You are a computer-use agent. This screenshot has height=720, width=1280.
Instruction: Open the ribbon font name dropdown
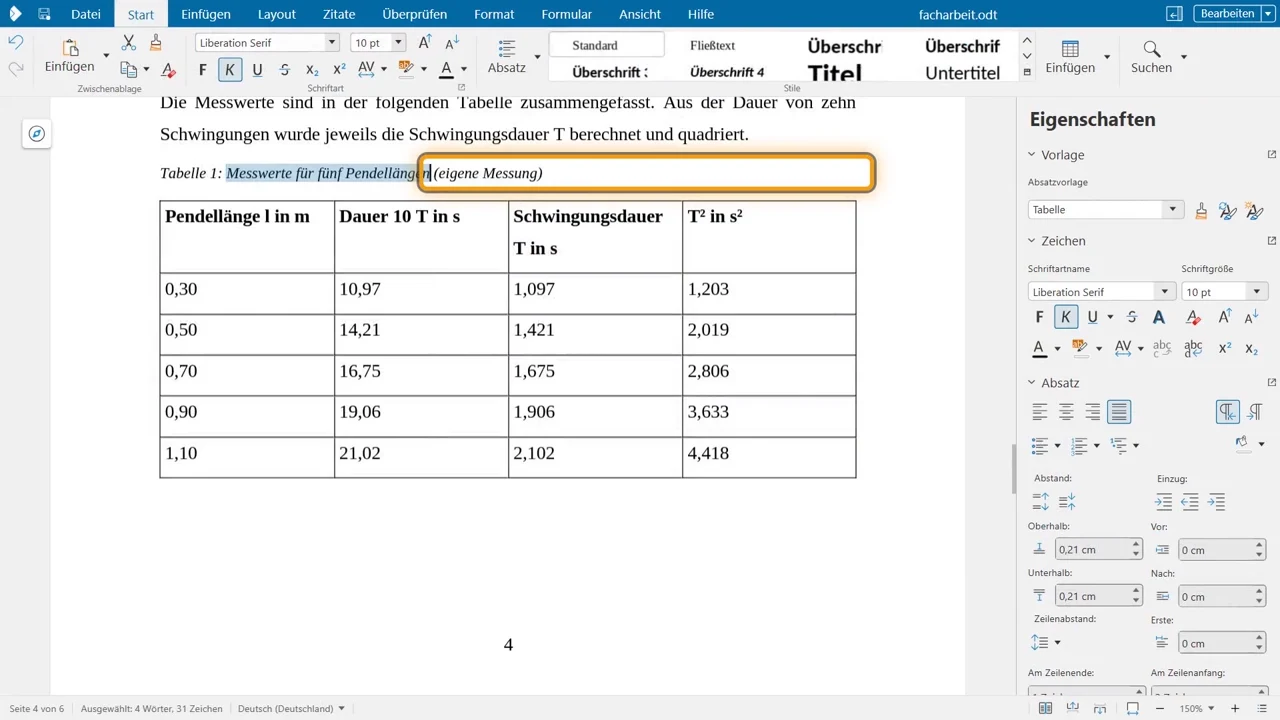(332, 43)
